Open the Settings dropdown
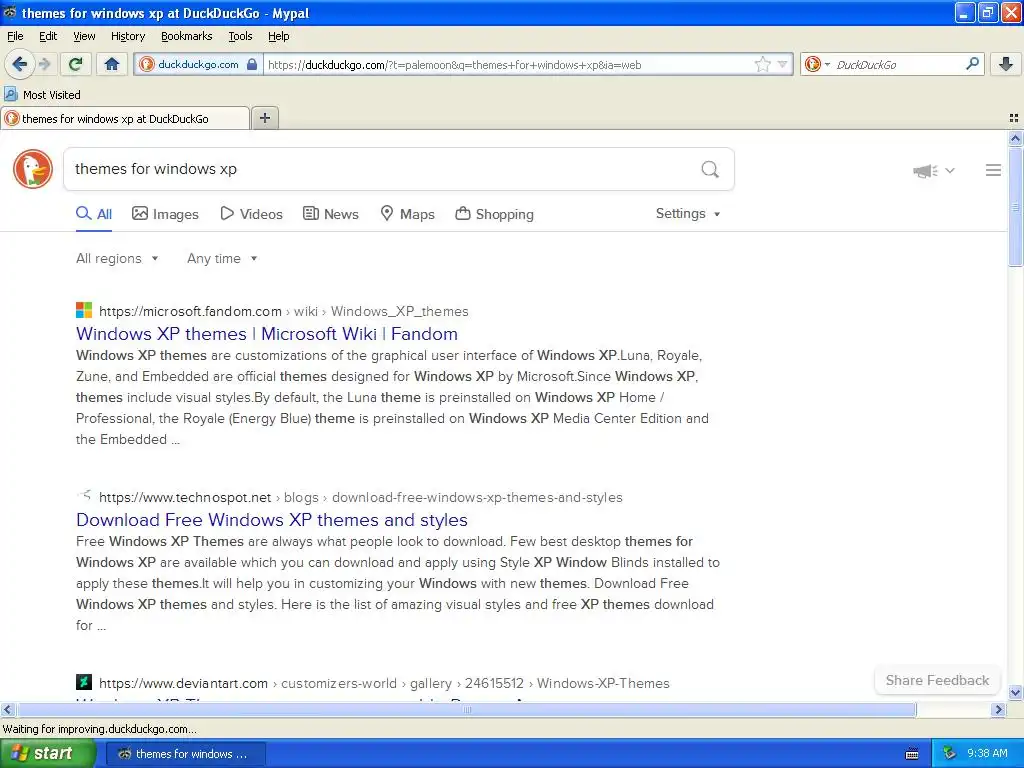The width and height of the screenshot is (1024, 768). (688, 214)
